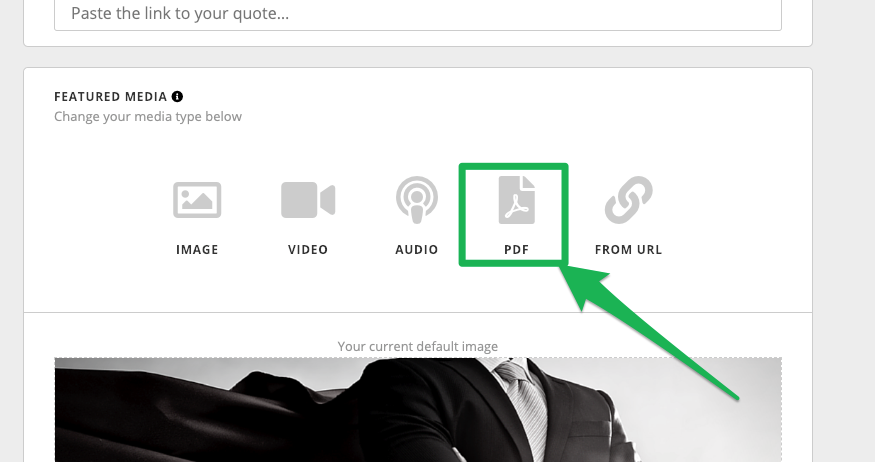875x462 pixels.
Task: Click 'Change your media type below' text
Action: [148, 117]
